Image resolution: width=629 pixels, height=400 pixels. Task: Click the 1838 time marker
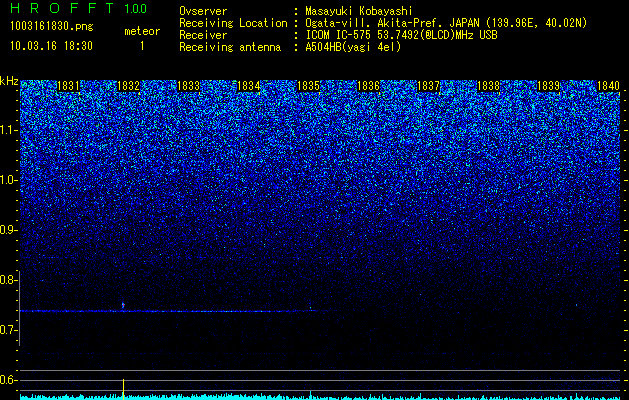pyautogui.click(x=489, y=86)
